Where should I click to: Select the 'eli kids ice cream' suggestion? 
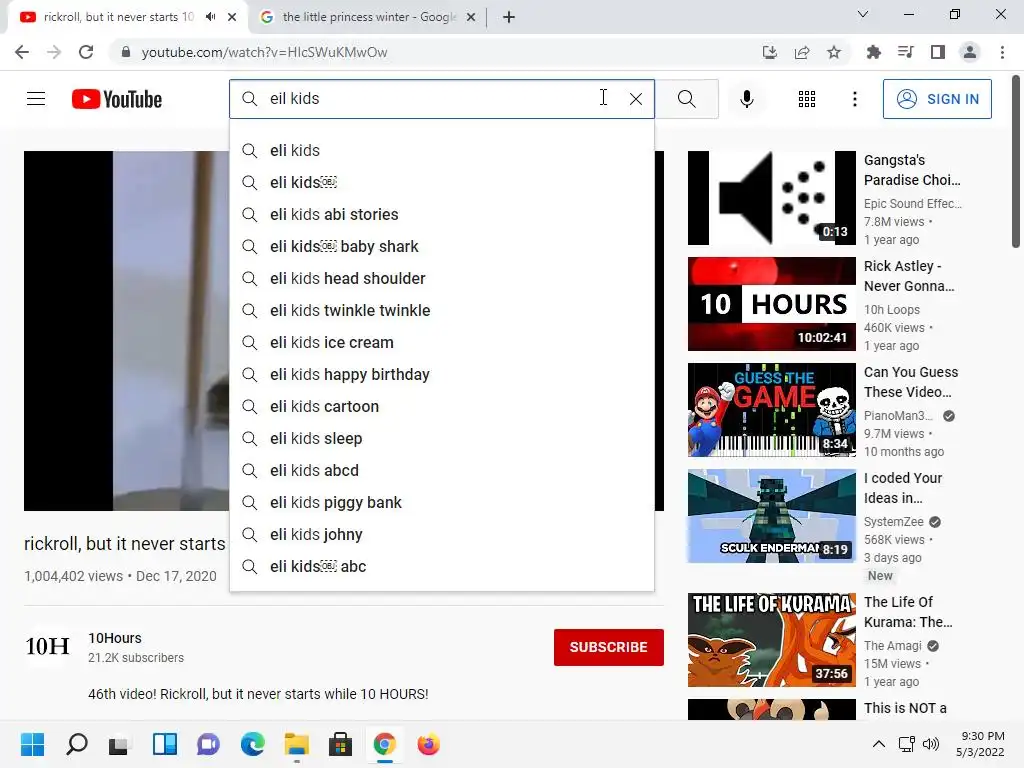pos(442,342)
